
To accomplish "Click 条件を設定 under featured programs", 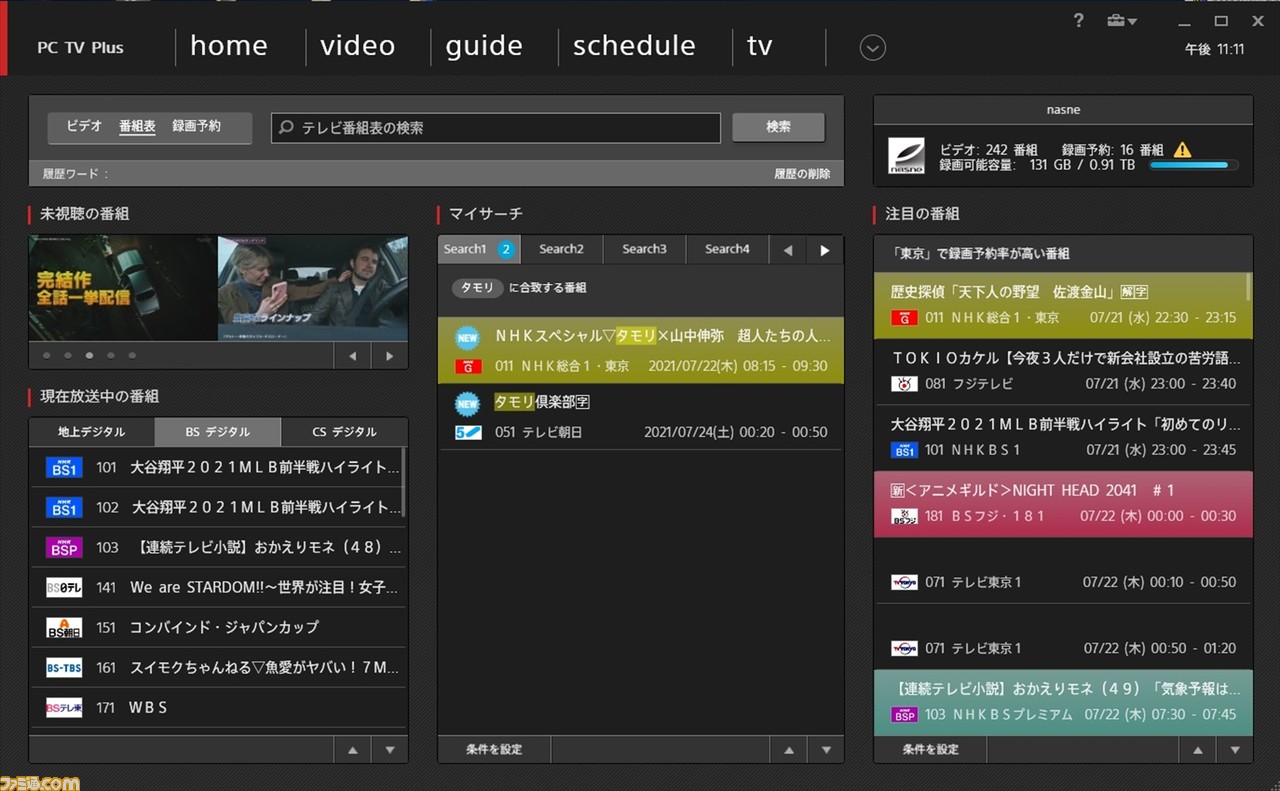I will click(x=930, y=749).
